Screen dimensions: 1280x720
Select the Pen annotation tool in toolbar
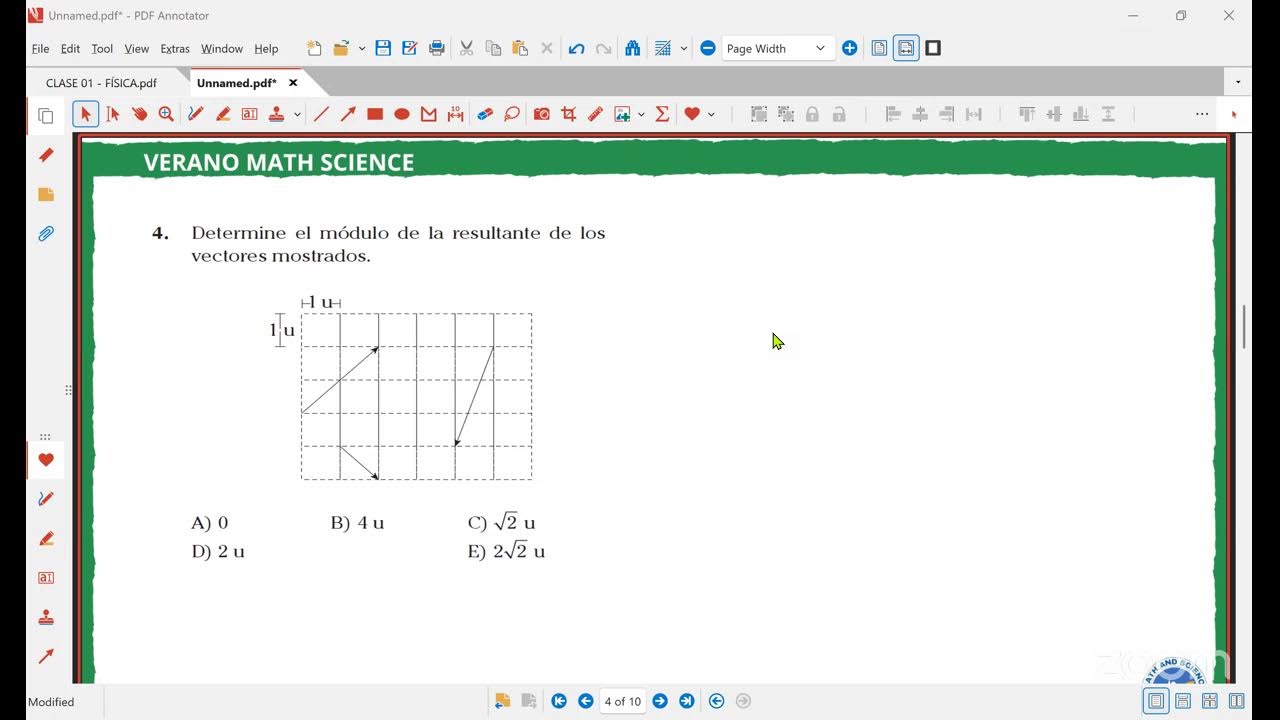(195, 114)
